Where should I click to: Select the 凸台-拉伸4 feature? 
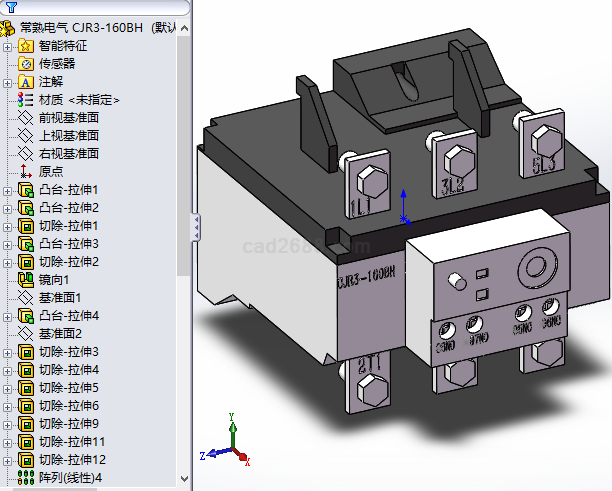pyautogui.click(x=68, y=316)
